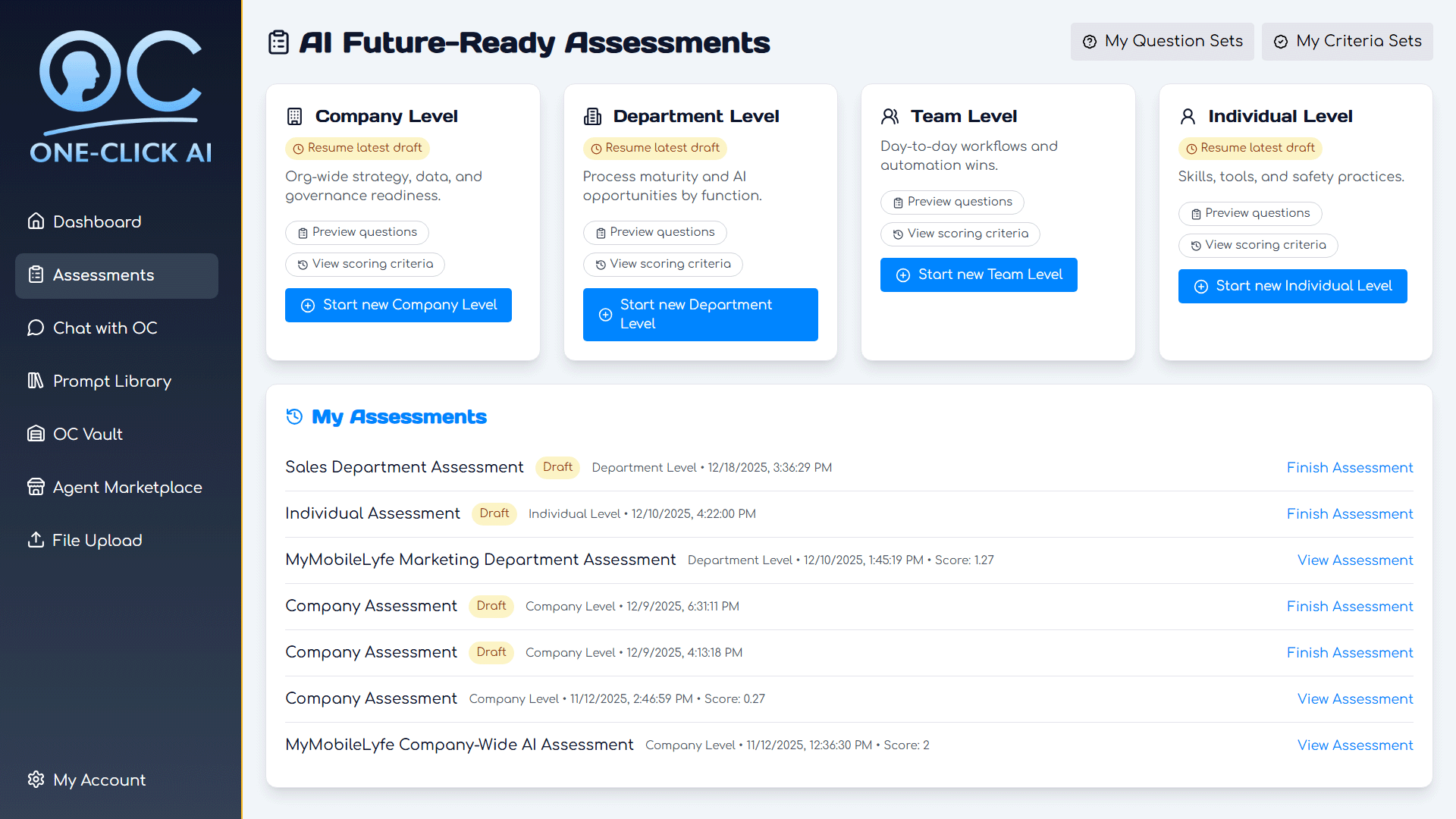Click the Agent Marketplace store icon
This screenshot has width=1456, height=819.
[36, 487]
